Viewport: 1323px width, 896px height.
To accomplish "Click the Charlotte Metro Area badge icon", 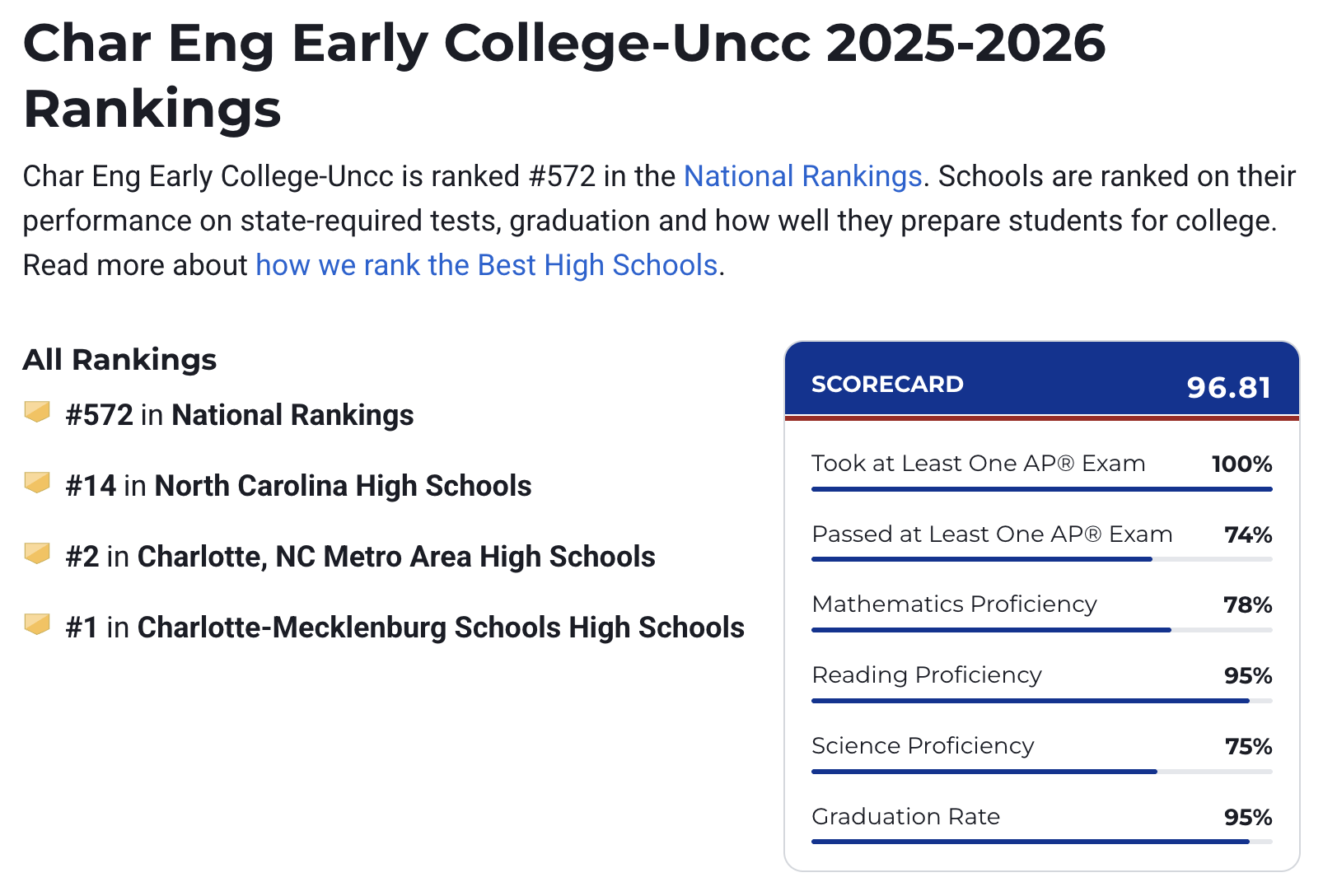I will point(37,553).
